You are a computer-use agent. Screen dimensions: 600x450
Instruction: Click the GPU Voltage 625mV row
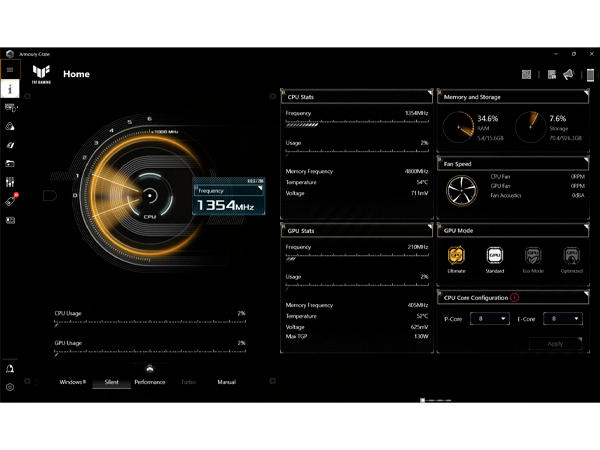tap(357, 327)
